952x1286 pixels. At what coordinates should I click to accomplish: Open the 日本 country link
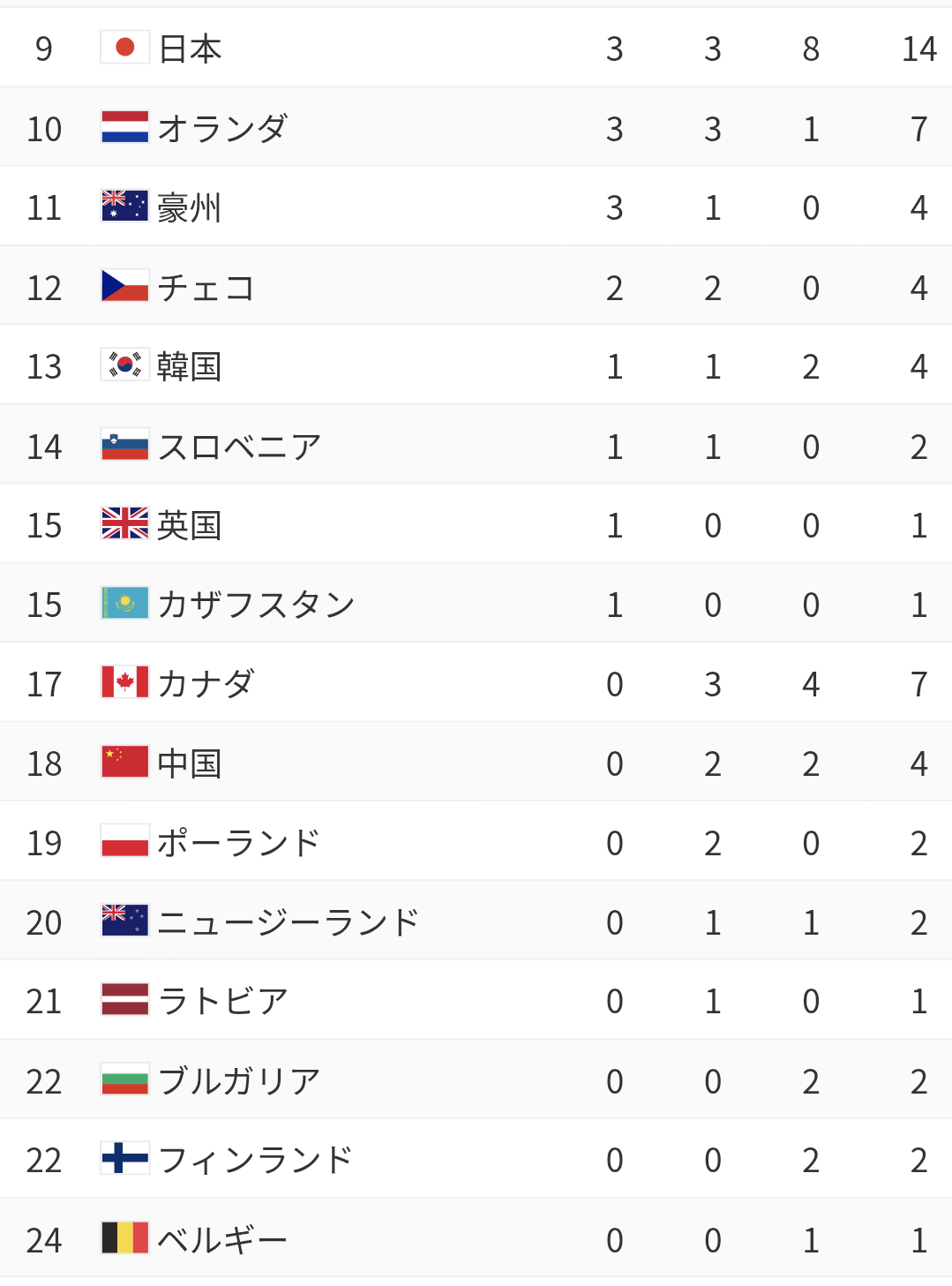(190, 49)
